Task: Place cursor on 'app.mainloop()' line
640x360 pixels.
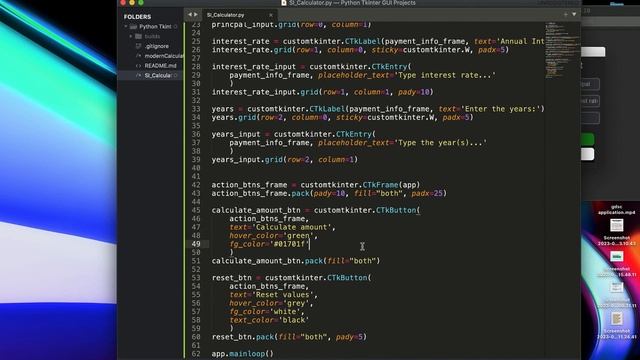Action: pyautogui.click(x=242, y=354)
